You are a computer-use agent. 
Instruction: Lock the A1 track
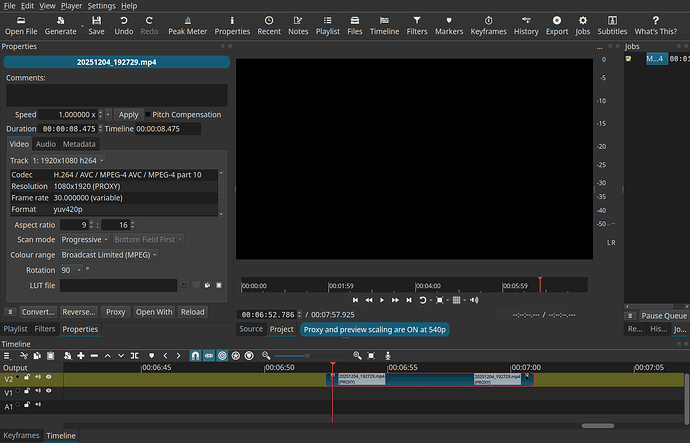tap(27, 405)
